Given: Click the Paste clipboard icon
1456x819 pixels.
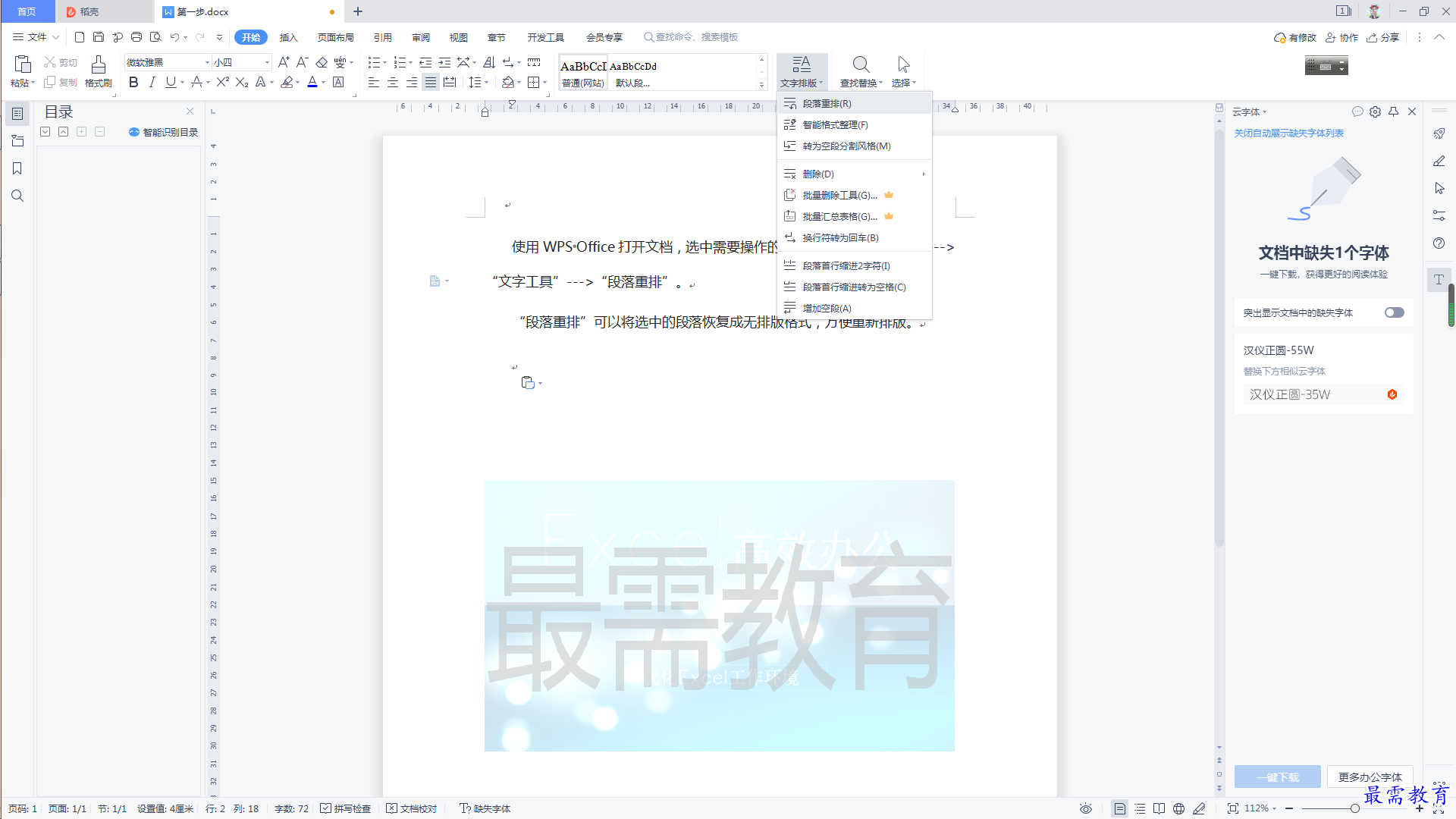Looking at the screenshot, I should [x=22, y=64].
